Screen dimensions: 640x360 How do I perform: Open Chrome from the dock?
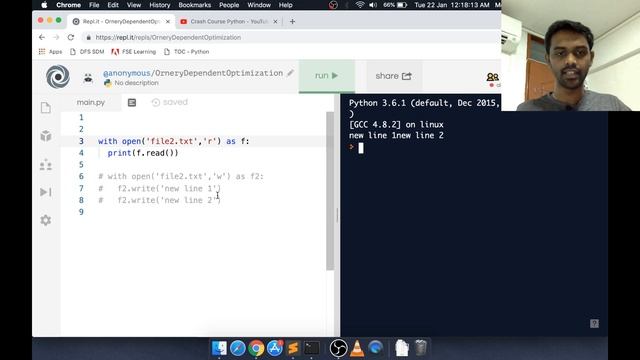[256, 348]
